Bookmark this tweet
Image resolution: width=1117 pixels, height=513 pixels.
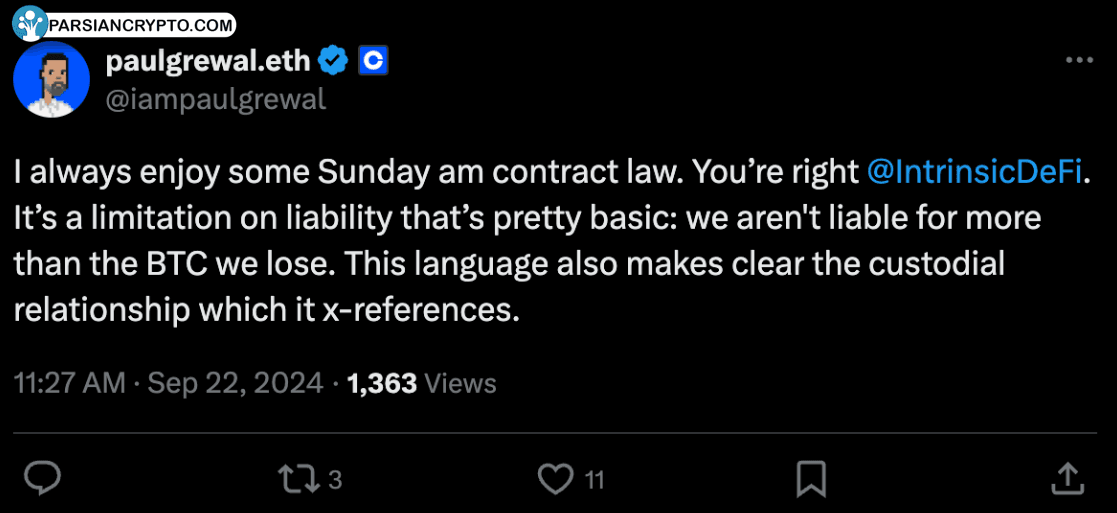pos(810,479)
